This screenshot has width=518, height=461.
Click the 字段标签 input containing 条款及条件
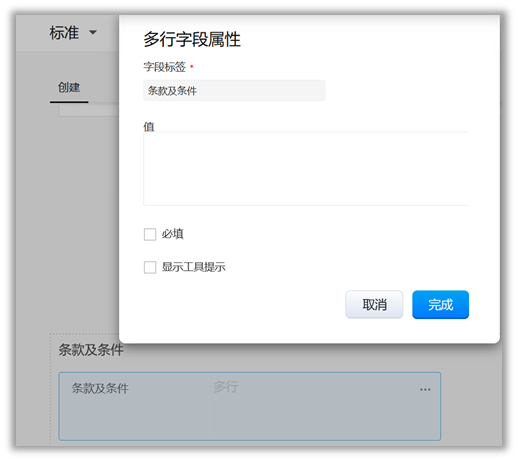tap(234, 90)
